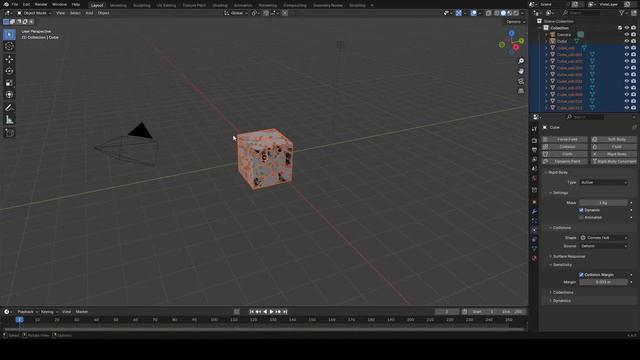
Task: Toggle the Collision Margin checkbox
Action: (x=581, y=275)
